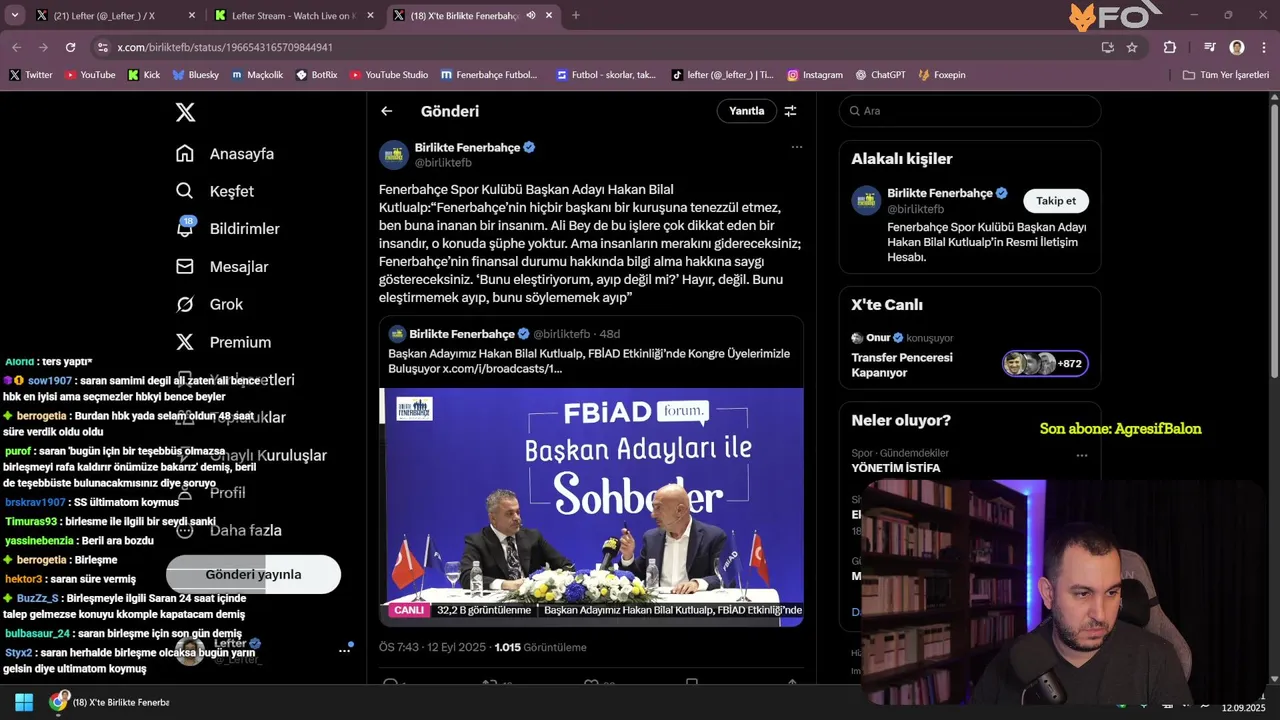The width and height of the screenshot is (1280, 720).
Task: Open Bildirimler notifications with badge 18
Action: tap(227, 228)
